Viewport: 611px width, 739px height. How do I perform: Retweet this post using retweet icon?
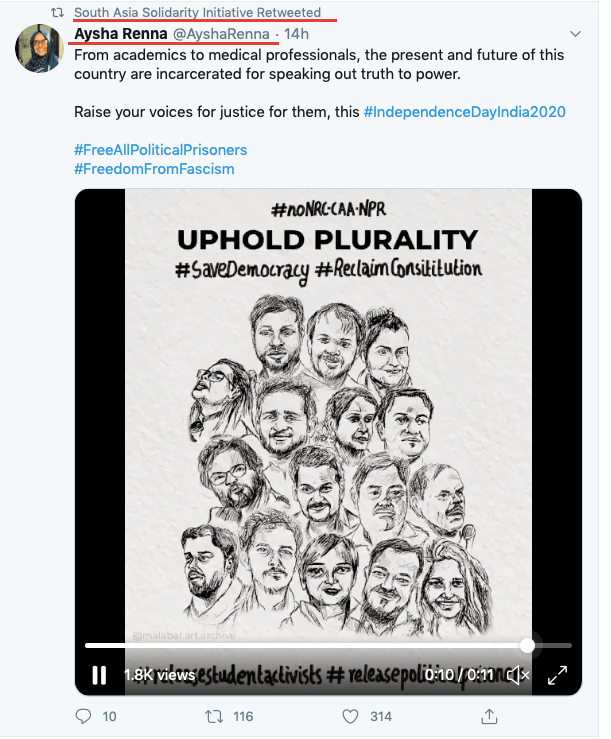212,716
